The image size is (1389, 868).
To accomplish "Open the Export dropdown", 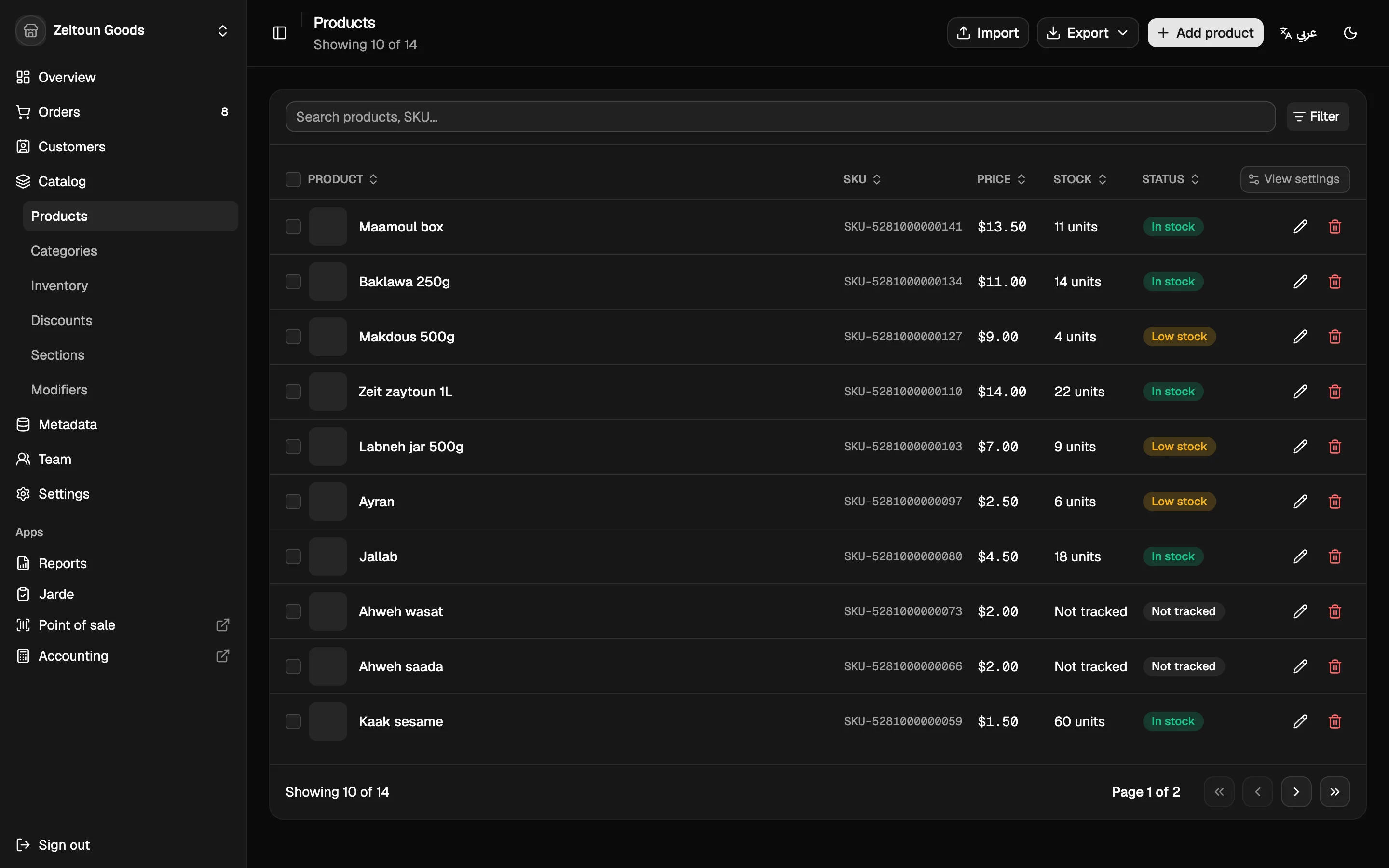I will coord(1087,33).
